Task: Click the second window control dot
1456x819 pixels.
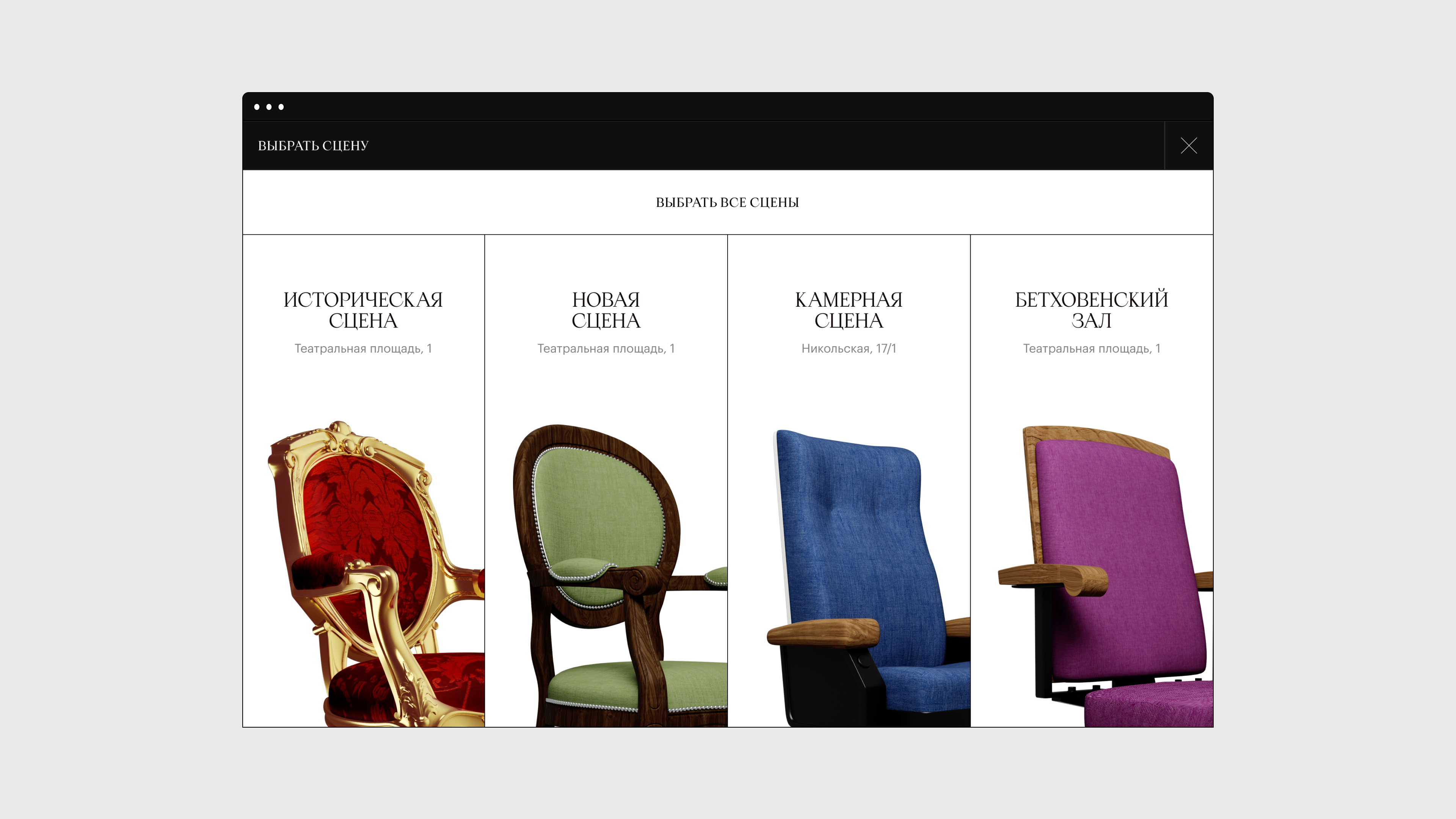Action: tap(269, 107)
